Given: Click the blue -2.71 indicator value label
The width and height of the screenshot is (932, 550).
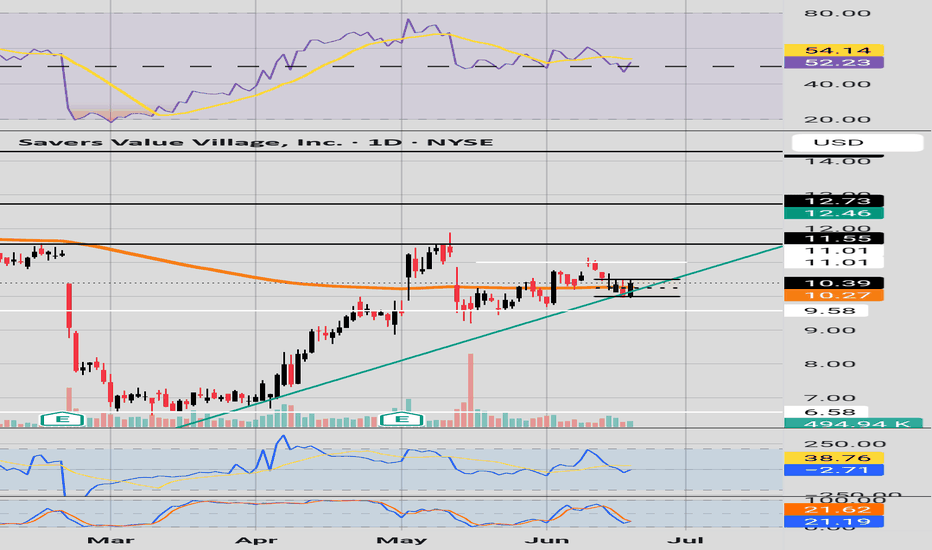Looking at the screenshot, I should coord(834,470).
